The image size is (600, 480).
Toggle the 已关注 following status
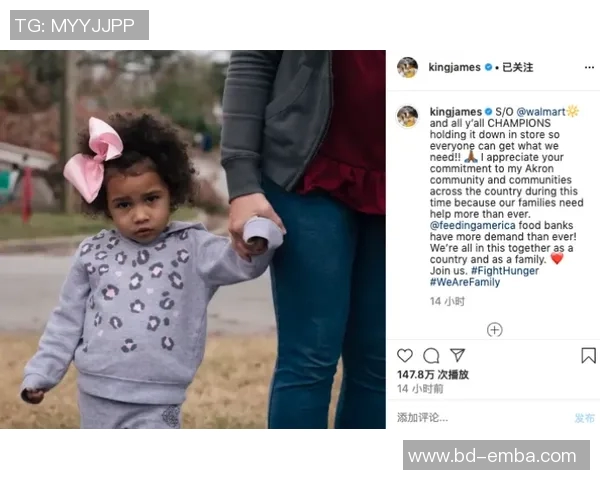click(517, 67)
